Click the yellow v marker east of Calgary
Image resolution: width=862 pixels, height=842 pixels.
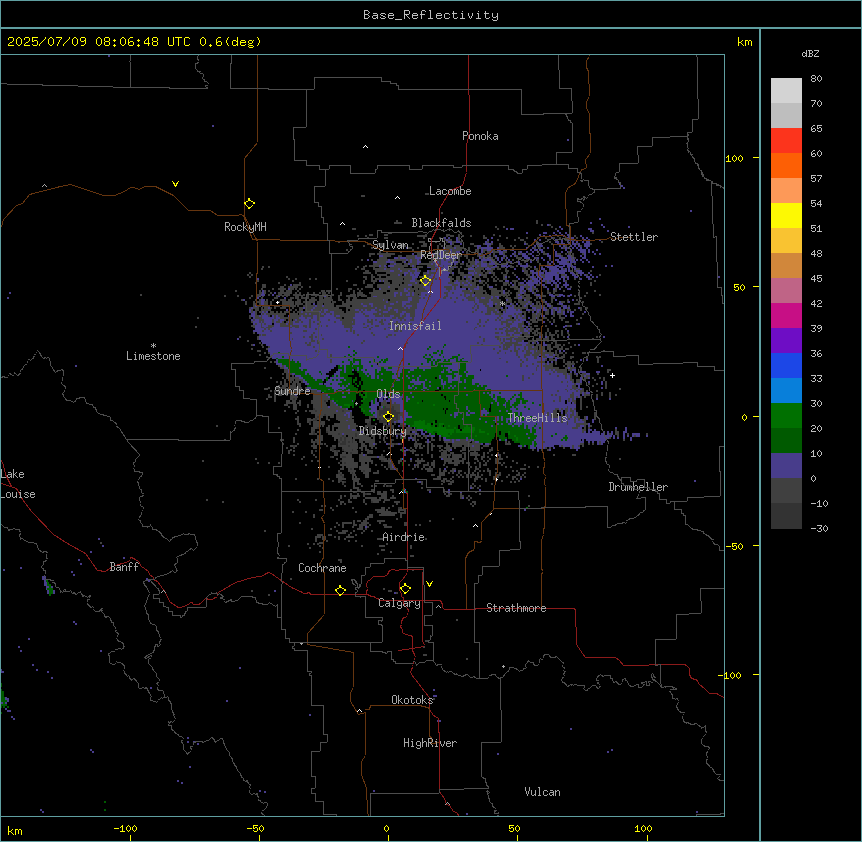click(429, 584)
